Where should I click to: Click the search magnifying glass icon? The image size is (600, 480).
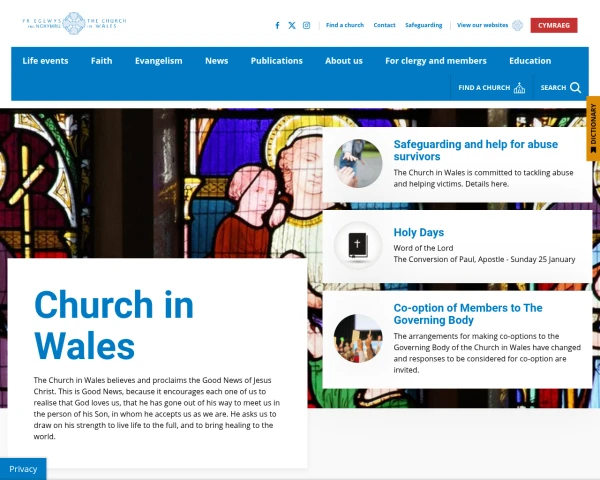pyautogui.click(x=575, y=88)
